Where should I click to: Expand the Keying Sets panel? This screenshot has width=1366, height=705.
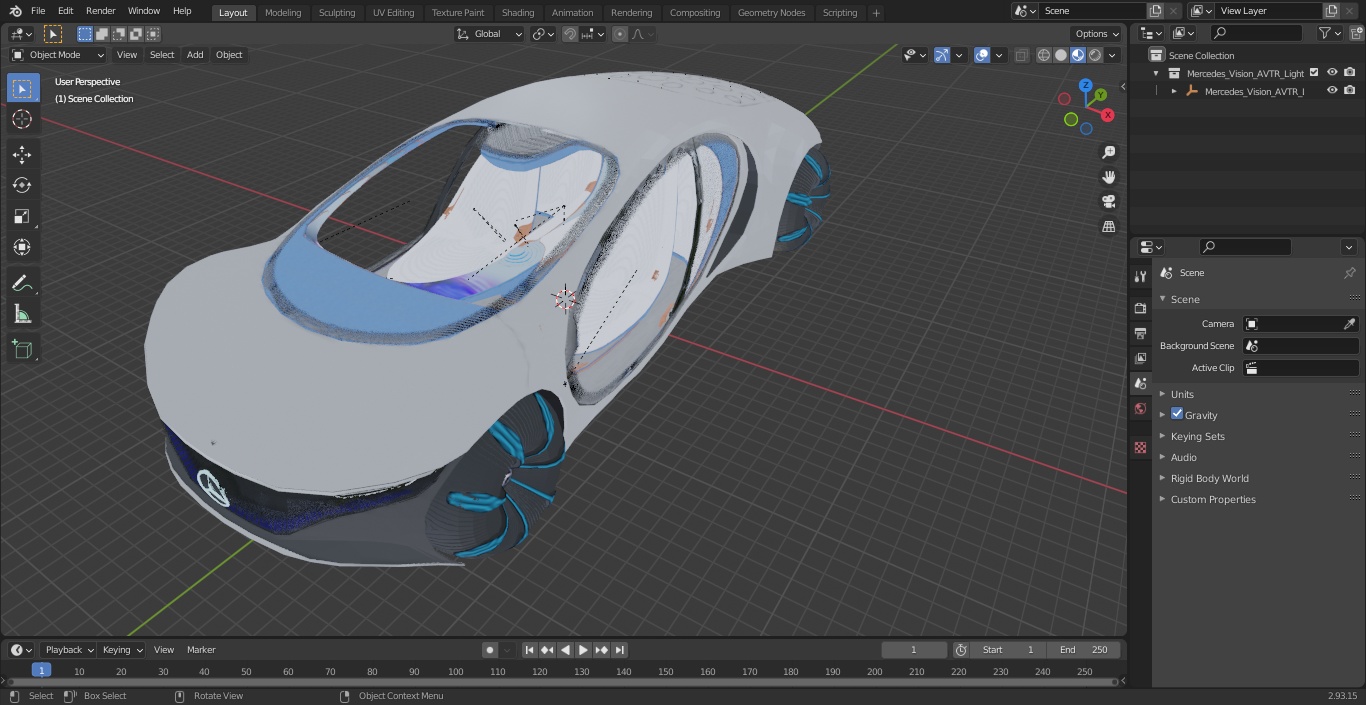1197,436
